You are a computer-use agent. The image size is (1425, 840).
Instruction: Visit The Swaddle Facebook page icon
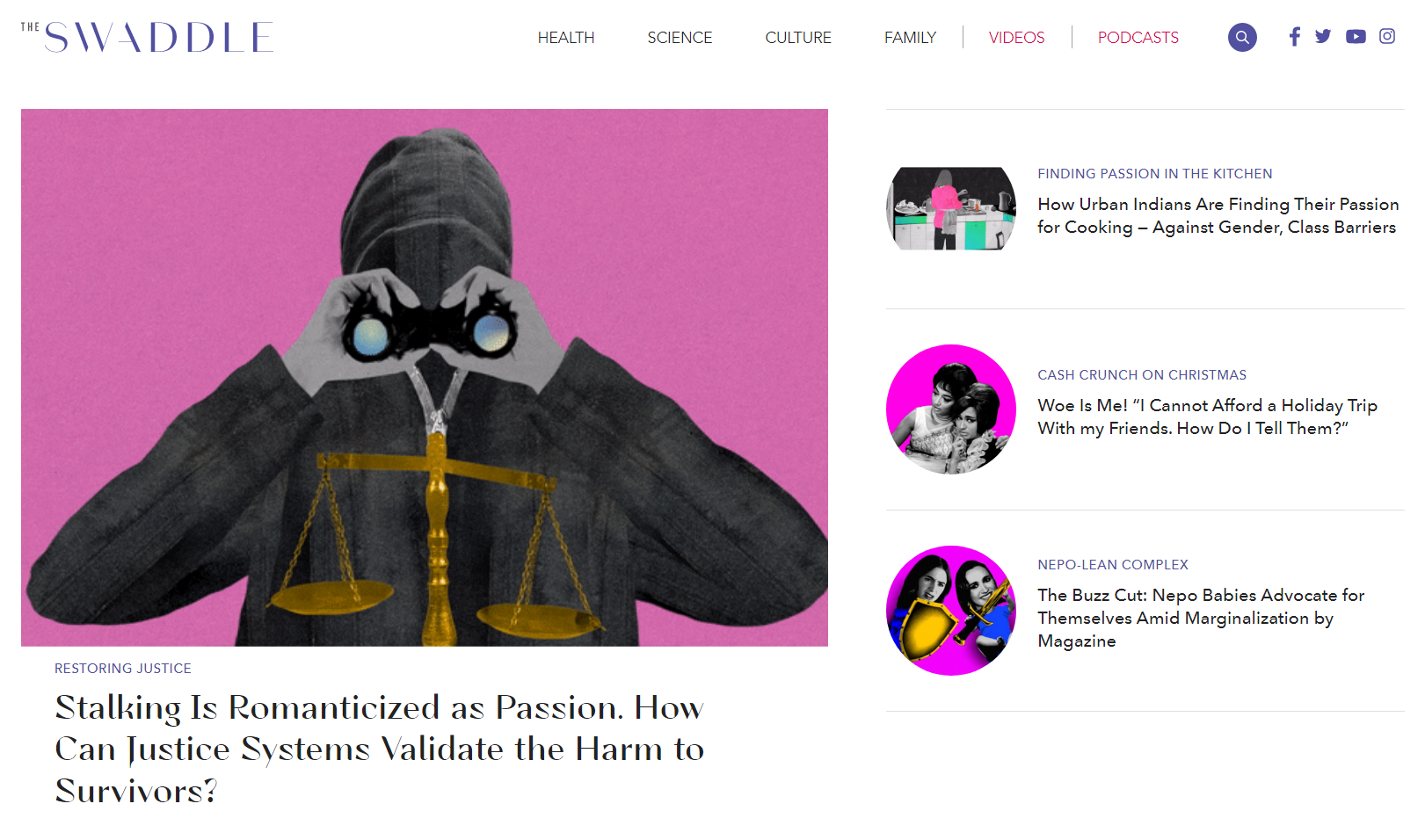coord(1294,37)
